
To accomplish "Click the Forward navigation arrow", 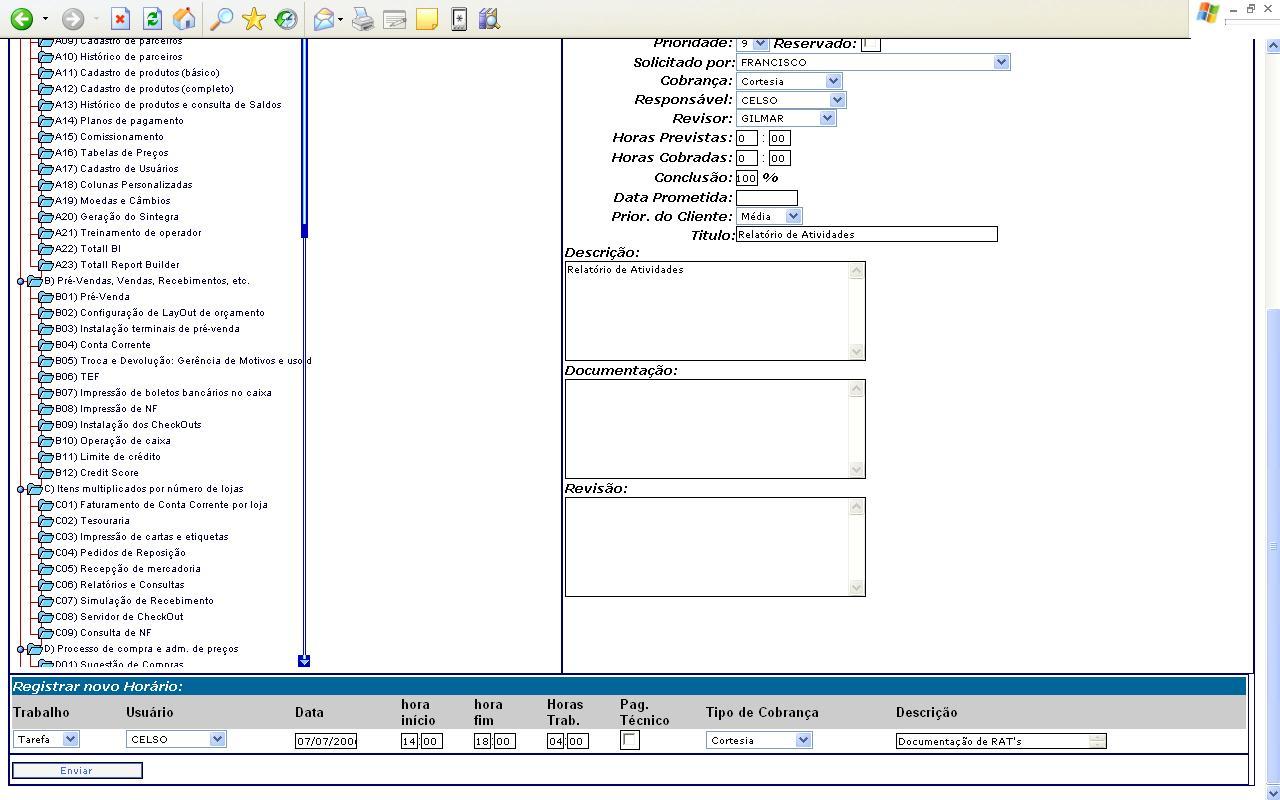I will point(72,19).
